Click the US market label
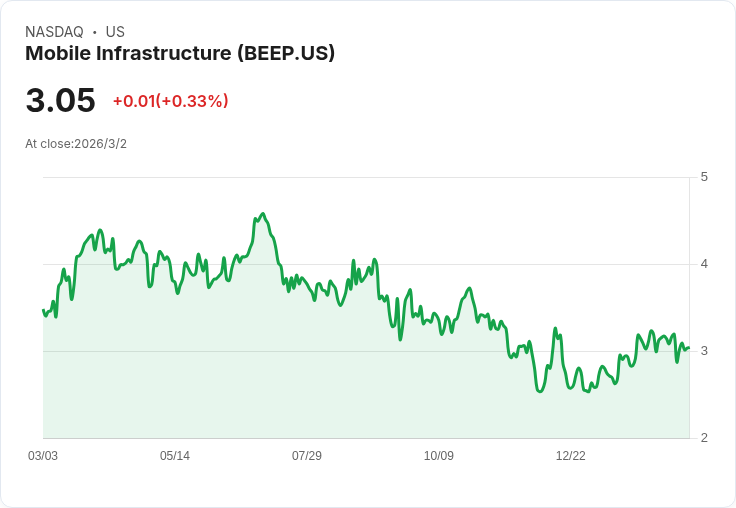The image size is (736, 508). tap(115, 32)
